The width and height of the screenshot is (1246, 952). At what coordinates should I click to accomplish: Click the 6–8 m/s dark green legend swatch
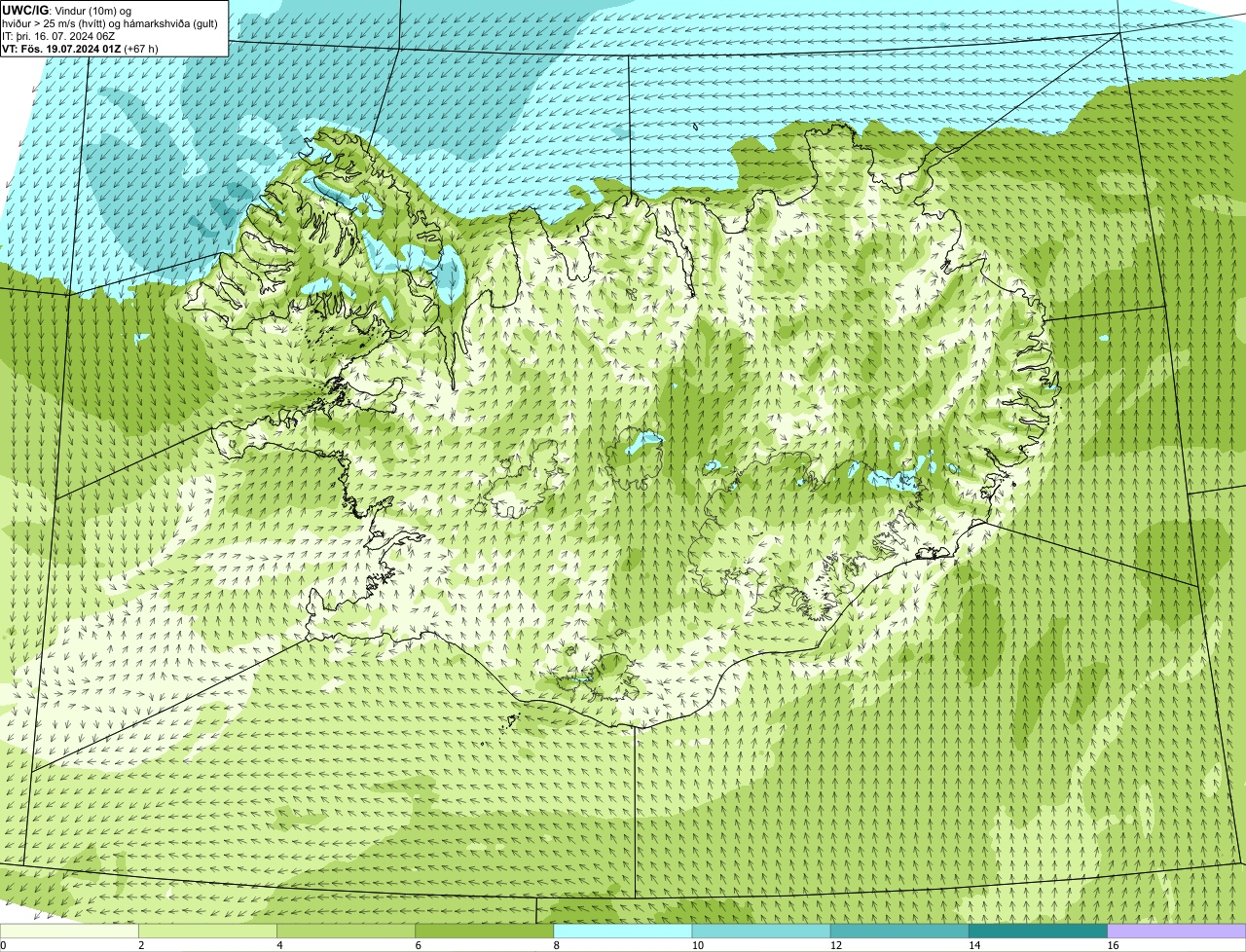pyautogui.click(x=485, y=931)
